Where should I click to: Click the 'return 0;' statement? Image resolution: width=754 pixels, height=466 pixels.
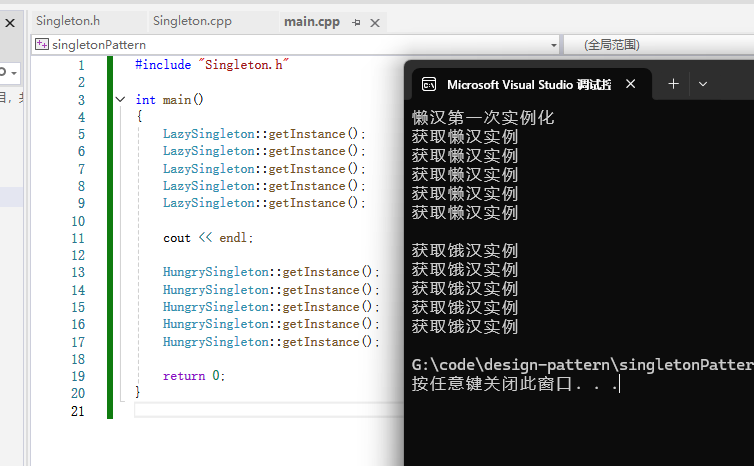[194, 376]
